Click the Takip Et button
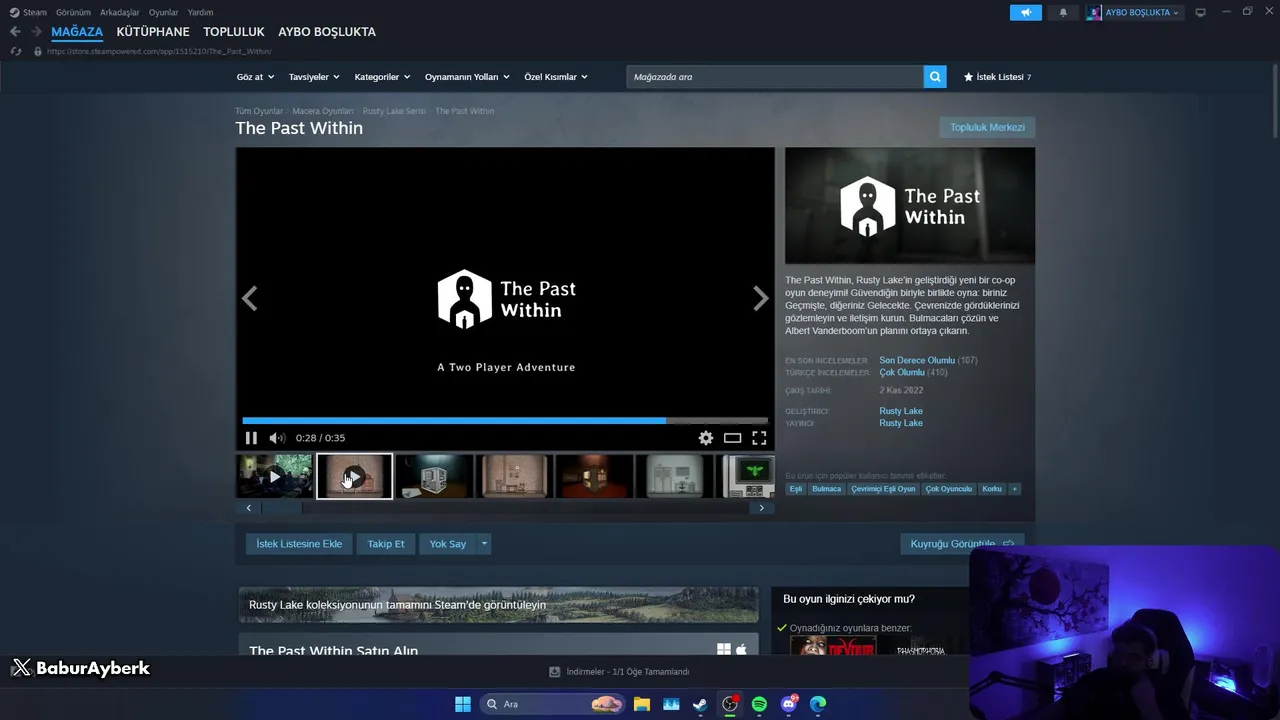Screen dimensions: 1280x720 386,544
